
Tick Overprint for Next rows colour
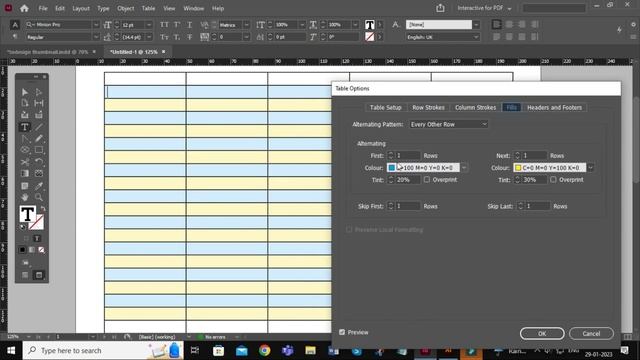(x=553, y=180)
